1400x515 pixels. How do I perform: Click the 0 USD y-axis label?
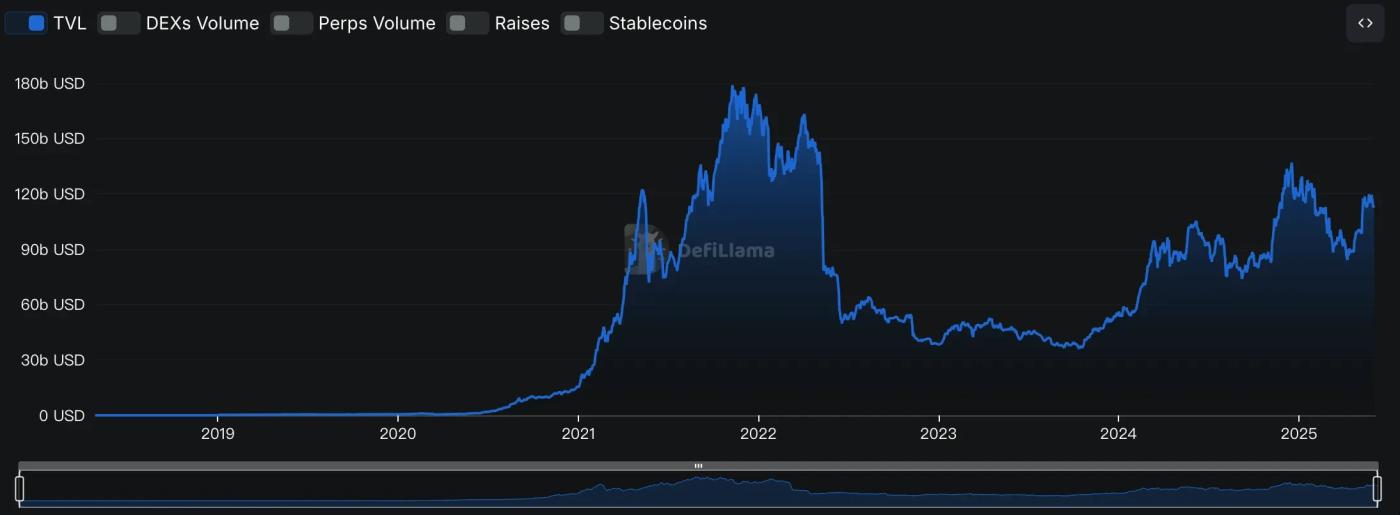62,415
